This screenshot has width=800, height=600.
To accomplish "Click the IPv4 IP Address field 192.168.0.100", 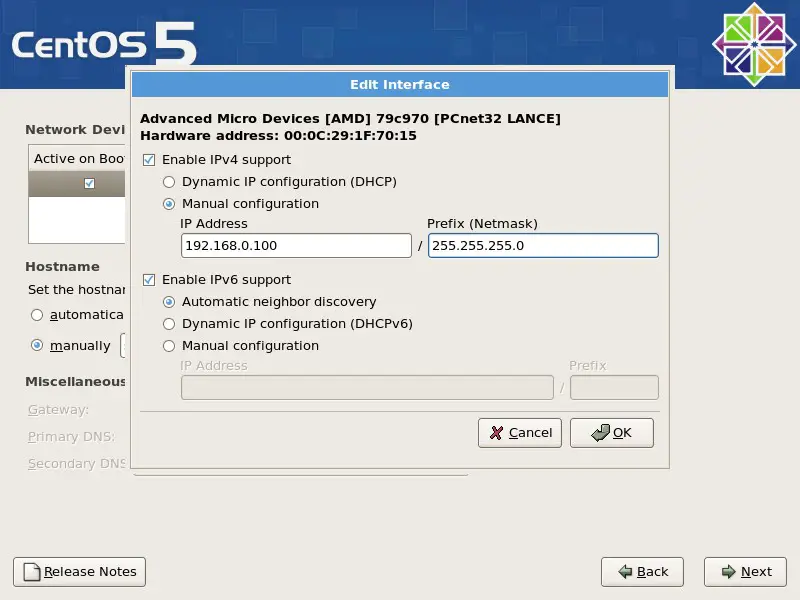I will [x=296, y=245].
